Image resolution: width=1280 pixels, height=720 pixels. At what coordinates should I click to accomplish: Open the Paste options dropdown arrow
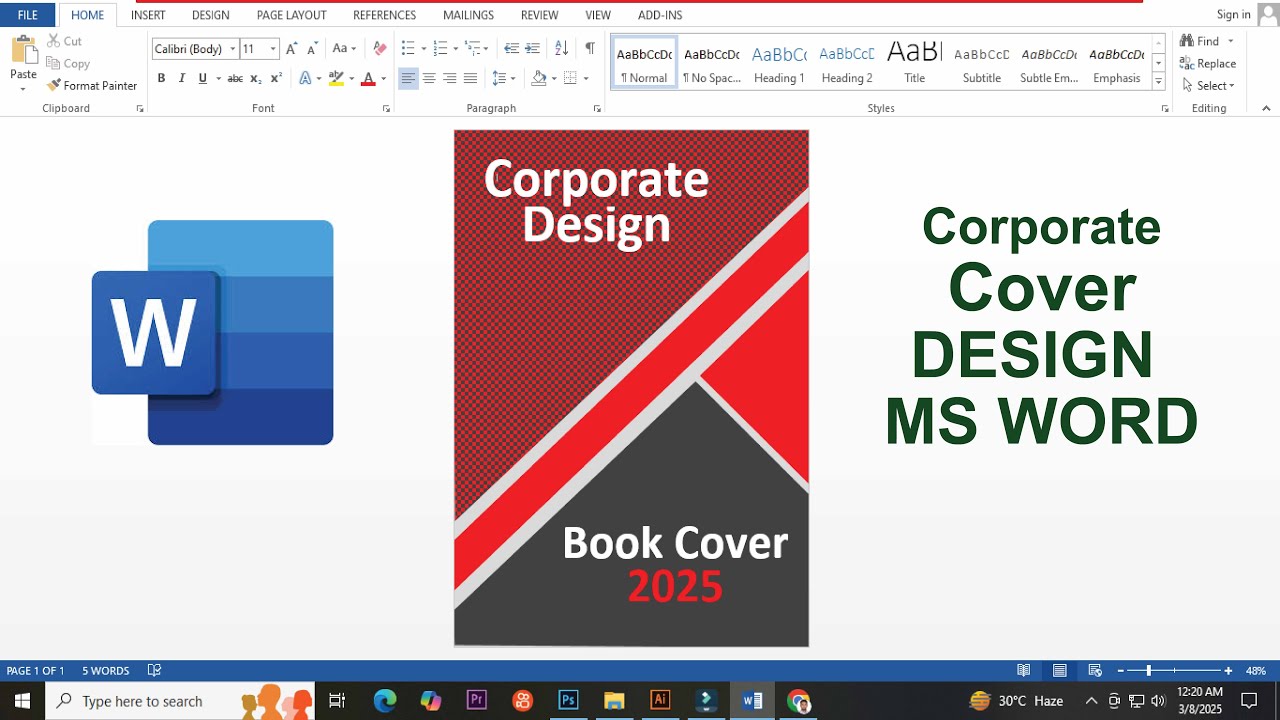pyautogui.click(x=23, y=89)
